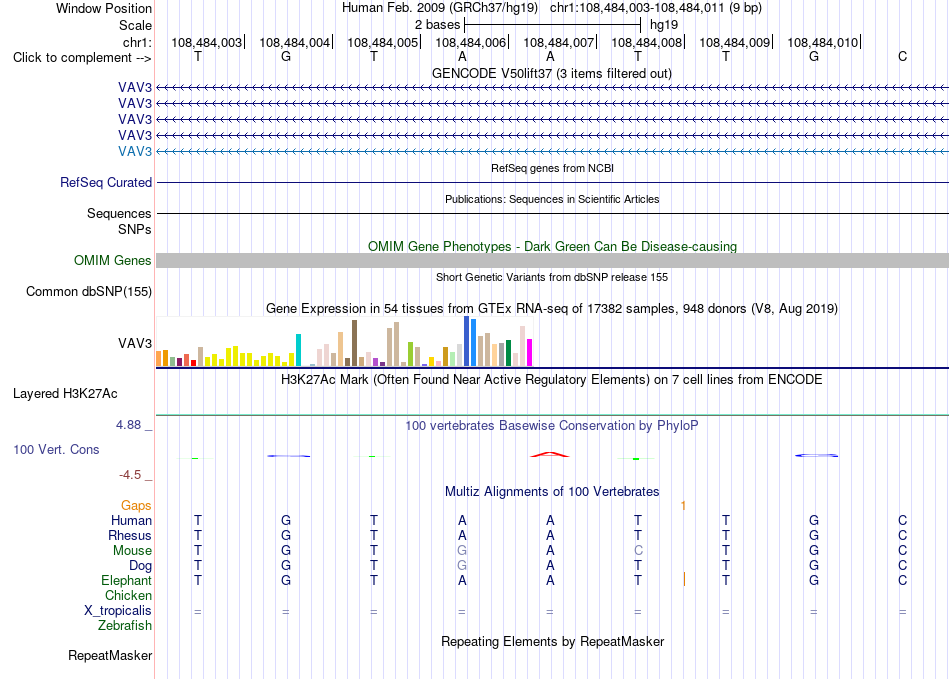Viewport: 950px width, 679px height.
Task: Click the 'Layered H3K27Ac' track label
Action: (65, 394)
